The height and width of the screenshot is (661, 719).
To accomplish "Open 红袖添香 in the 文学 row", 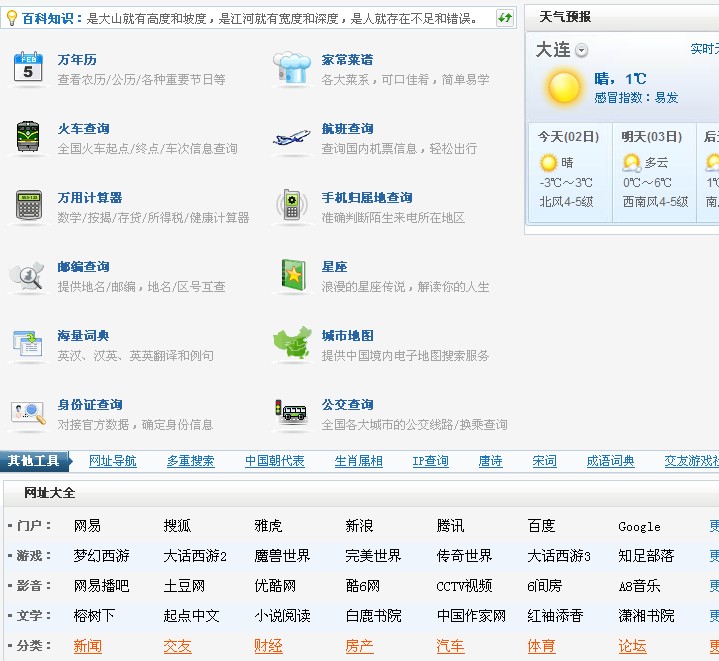I will (555, 616).
